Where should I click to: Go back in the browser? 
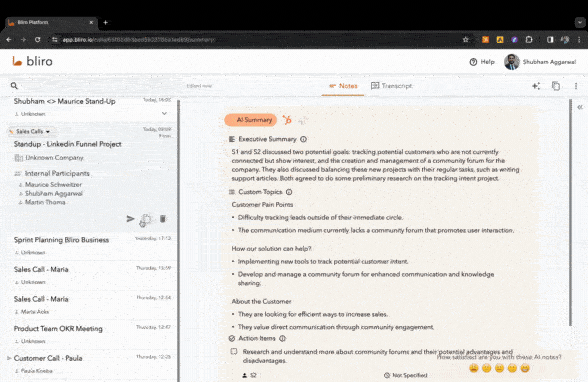[9, 39]
